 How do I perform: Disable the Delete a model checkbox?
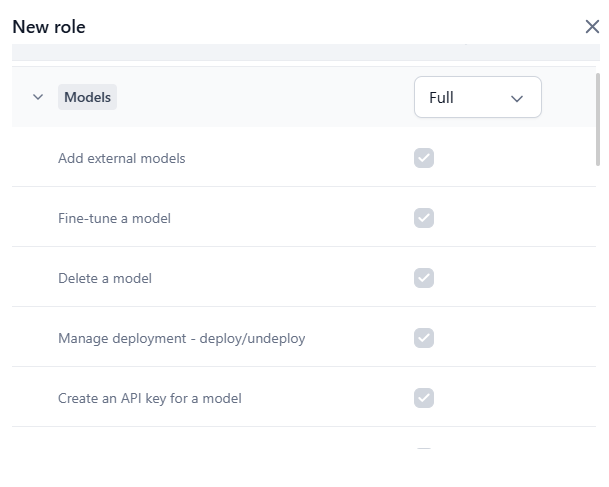coord(424,278)
